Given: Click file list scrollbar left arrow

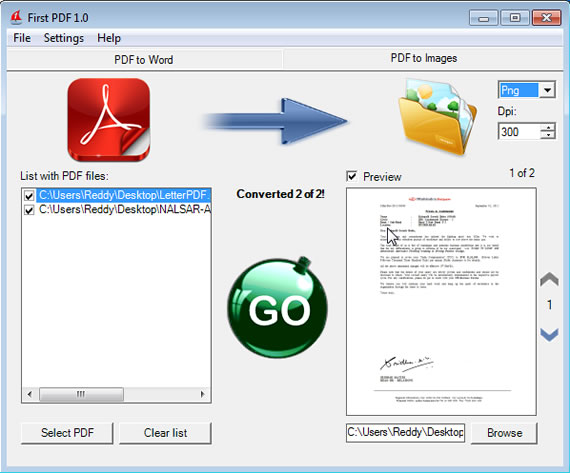Looking at the screenshot, I should [30, 394].
